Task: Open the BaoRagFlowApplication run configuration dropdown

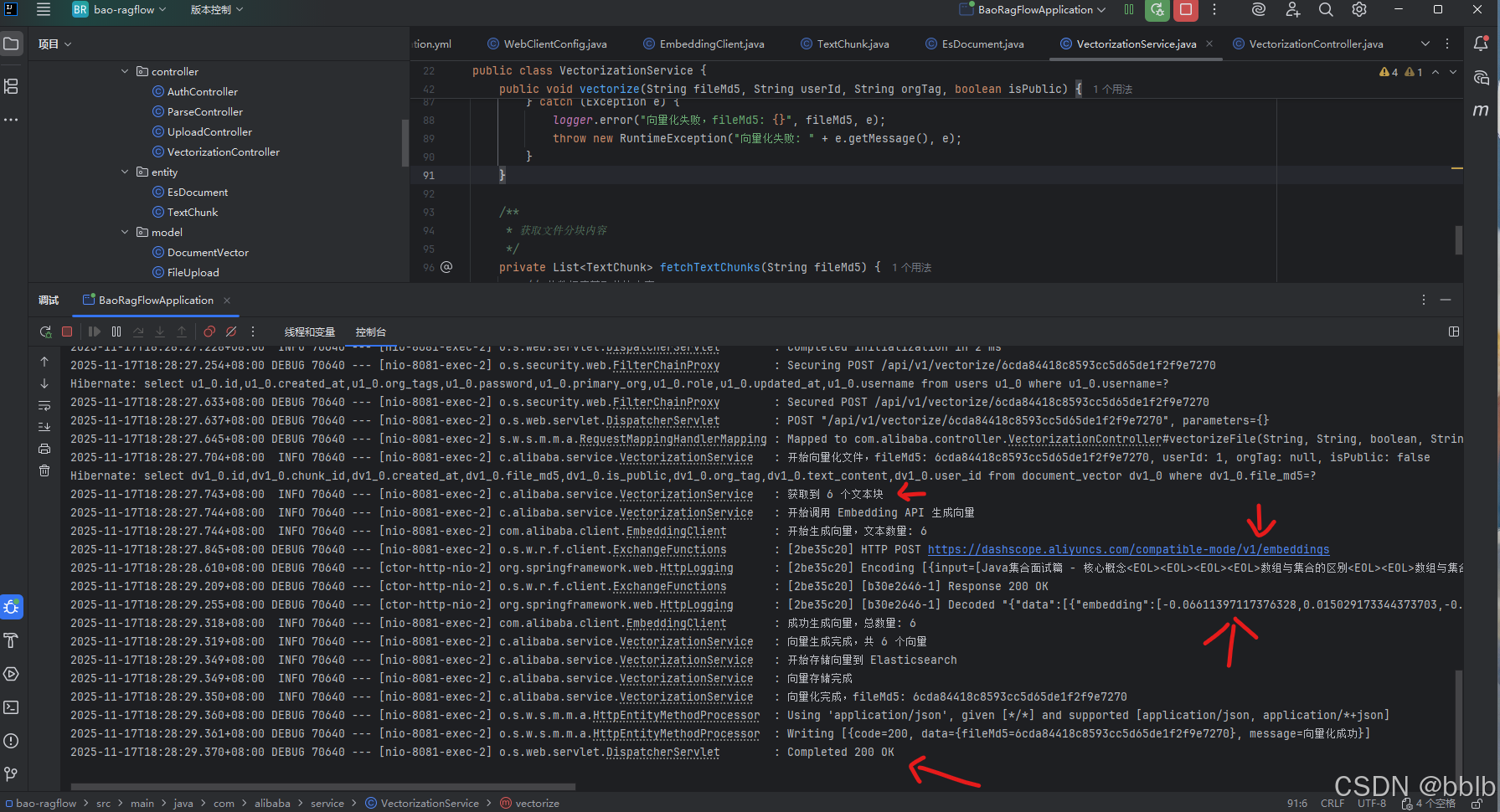Action: 1033,10
